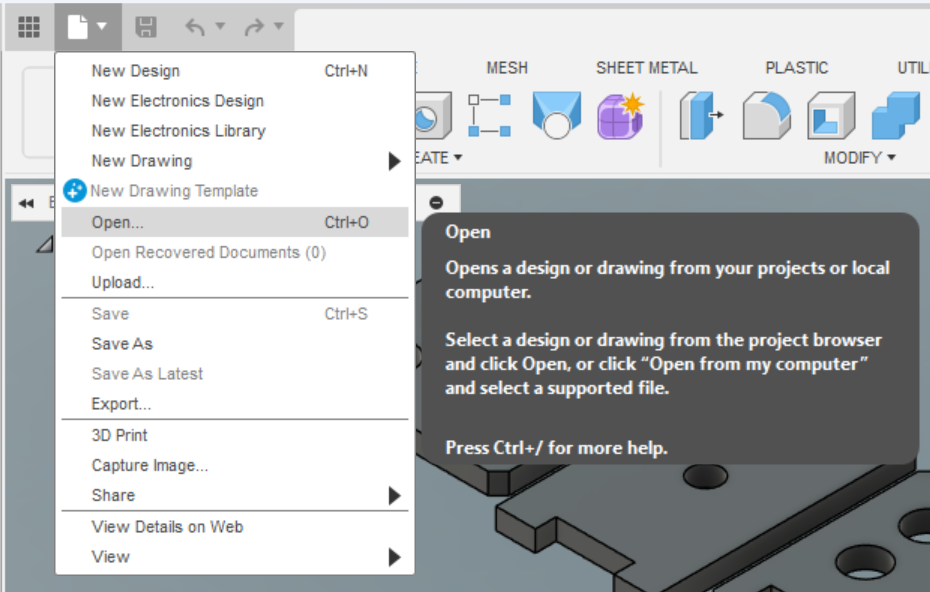930x592 pixels.
Task: Expand the View submenu
Action: pyautogui.click(x=394, y=557)
